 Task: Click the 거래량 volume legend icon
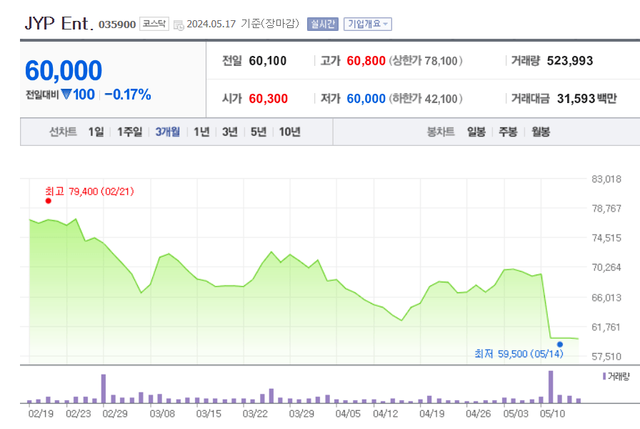coord(605,376)
